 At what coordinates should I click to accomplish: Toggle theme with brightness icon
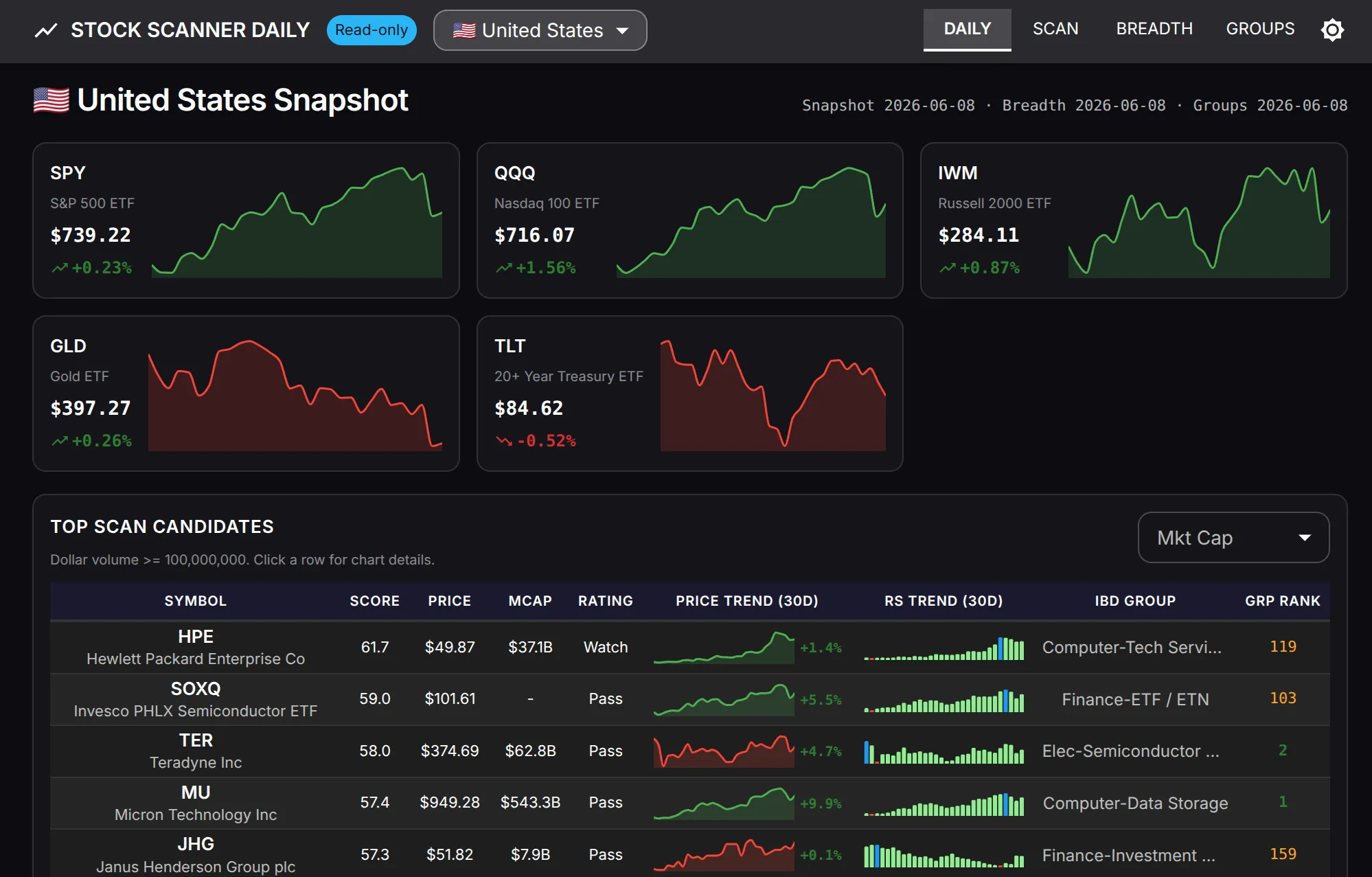(1332, 30)
